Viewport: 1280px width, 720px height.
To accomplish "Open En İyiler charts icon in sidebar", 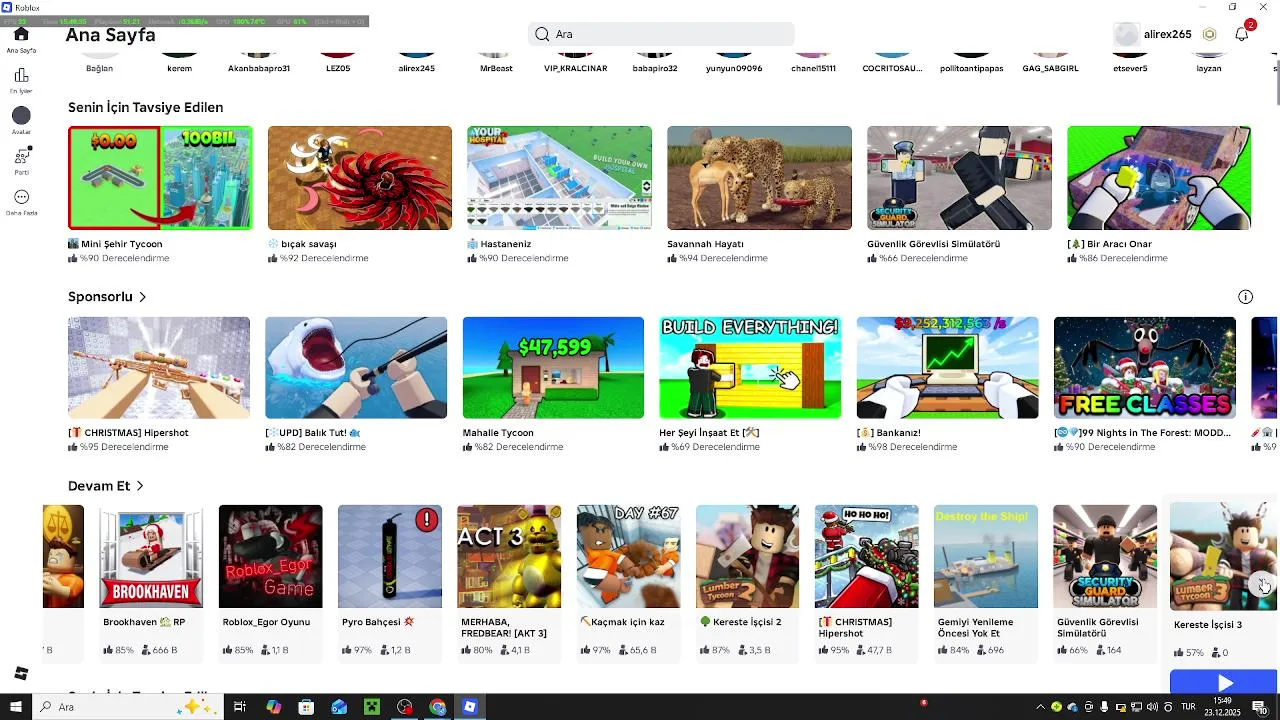I will [21, 75].
